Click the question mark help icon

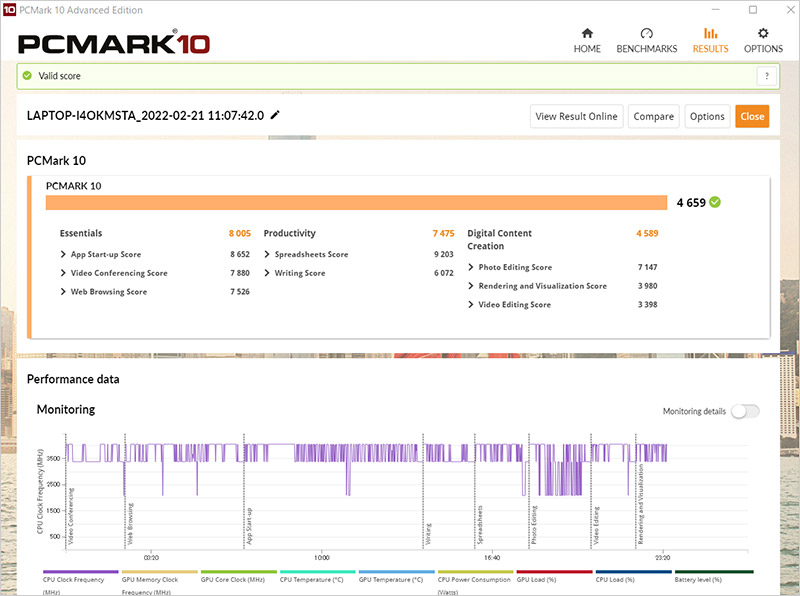(x=766, y=76)
